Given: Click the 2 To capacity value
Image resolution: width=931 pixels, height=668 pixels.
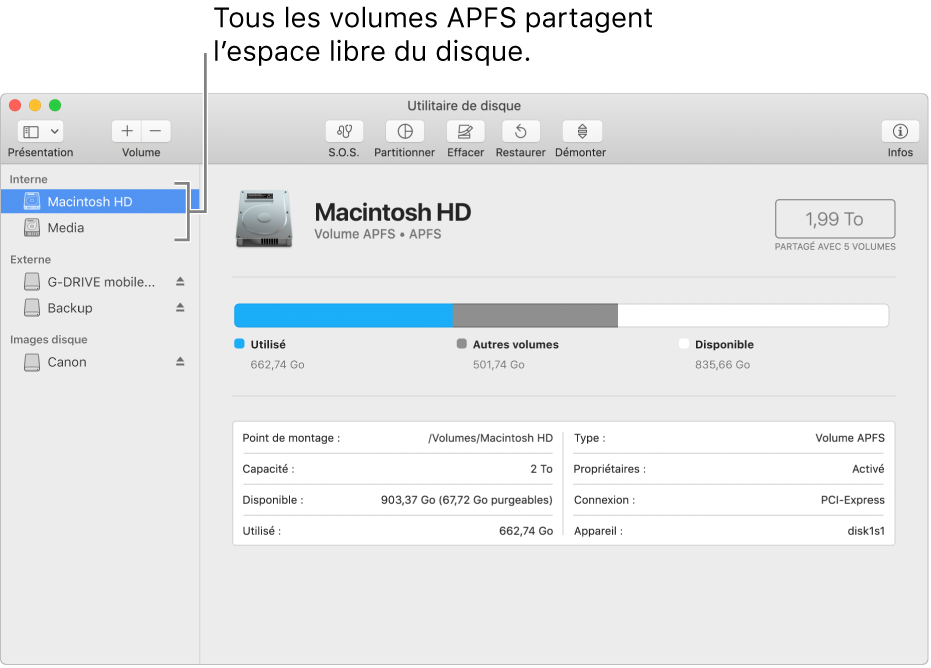Looking at the screenshot, I should (542, 469).
